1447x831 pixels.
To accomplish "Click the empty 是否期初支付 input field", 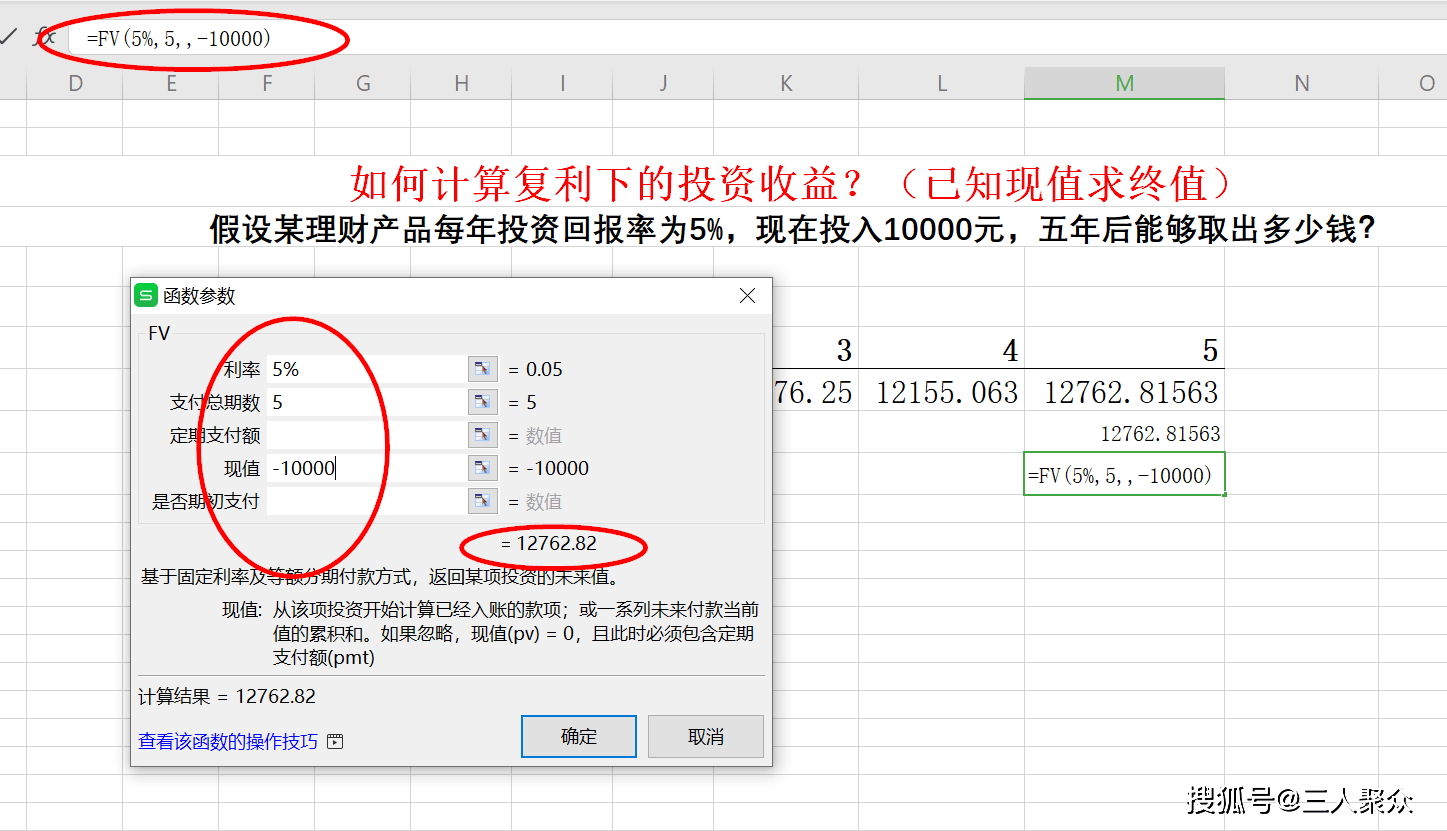I will tap(366, 501).
